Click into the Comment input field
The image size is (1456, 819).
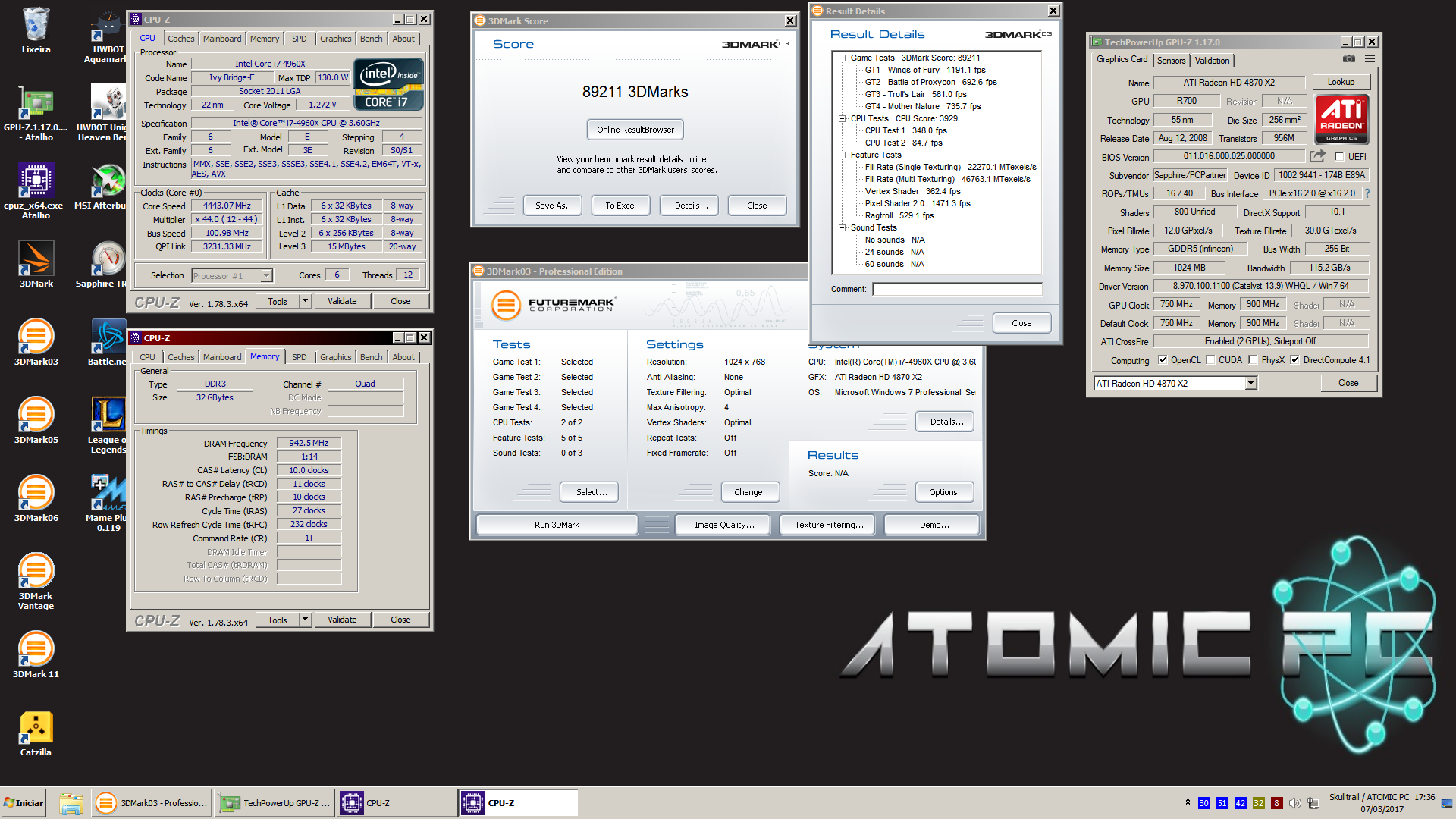[x=957, y=289]
